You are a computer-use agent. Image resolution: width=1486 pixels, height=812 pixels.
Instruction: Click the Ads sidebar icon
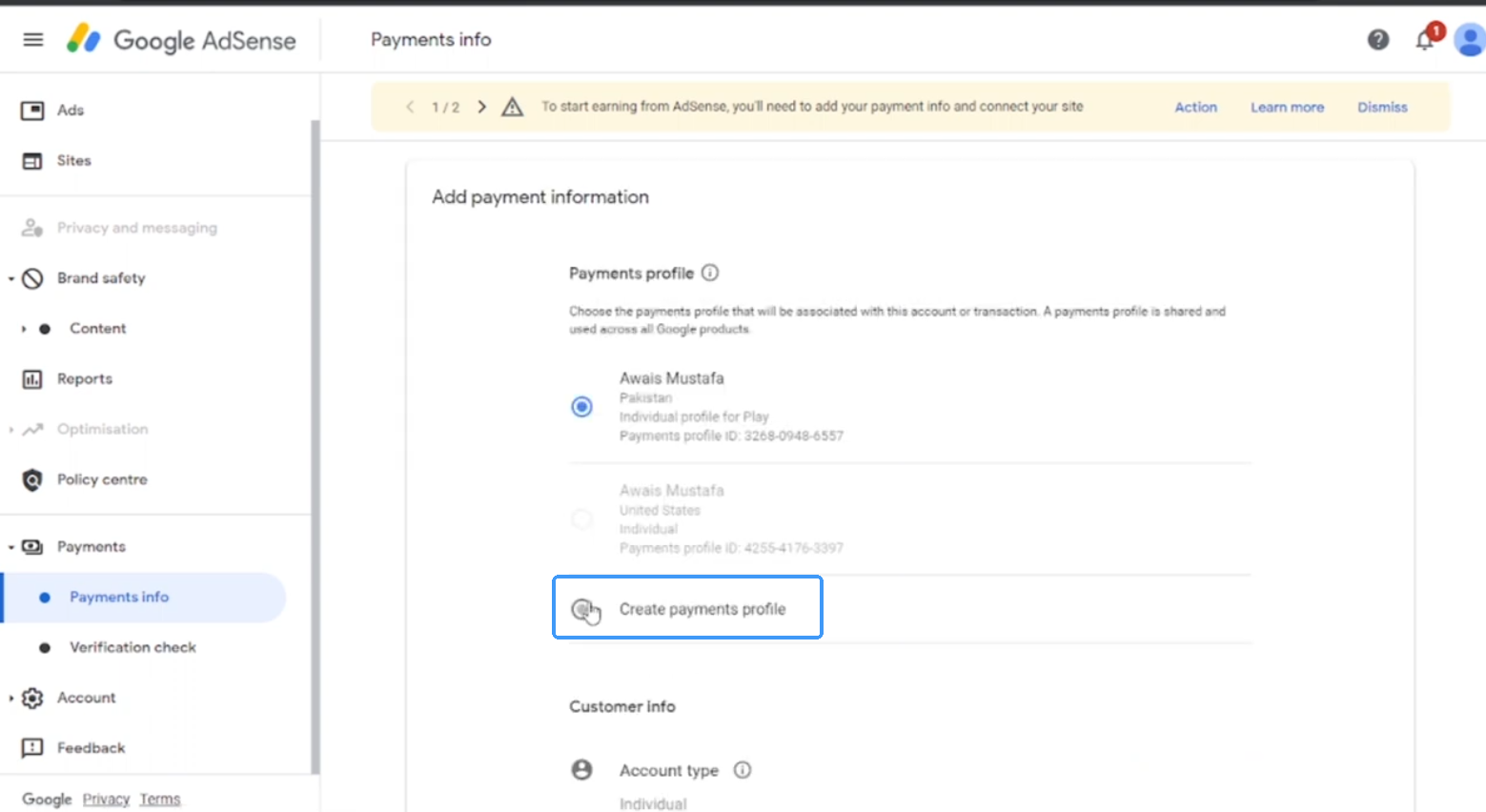pyautogui.click(x=32, y=111)
